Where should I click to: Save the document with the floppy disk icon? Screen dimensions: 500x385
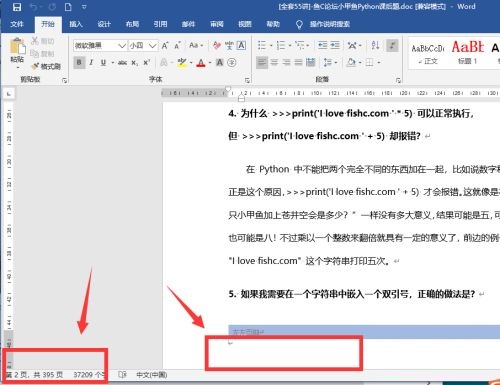pos(17,7)
